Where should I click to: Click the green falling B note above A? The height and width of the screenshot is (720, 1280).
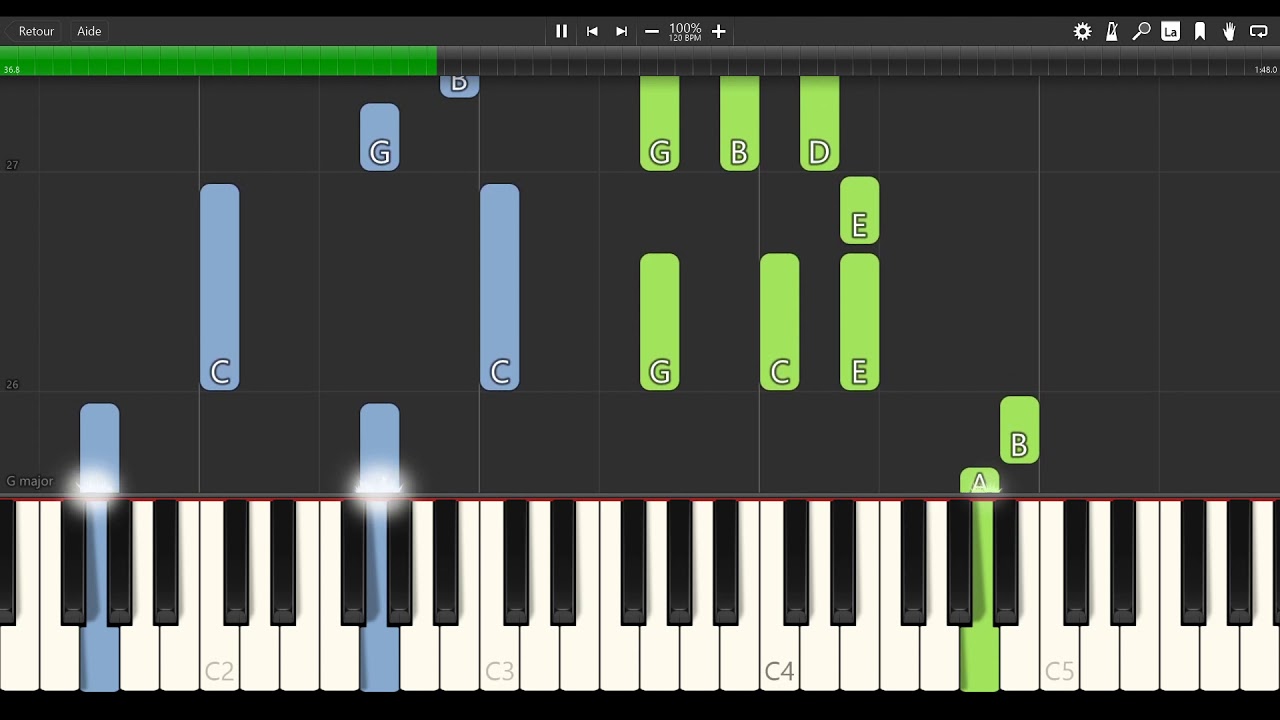click(x=1019, y=430)
